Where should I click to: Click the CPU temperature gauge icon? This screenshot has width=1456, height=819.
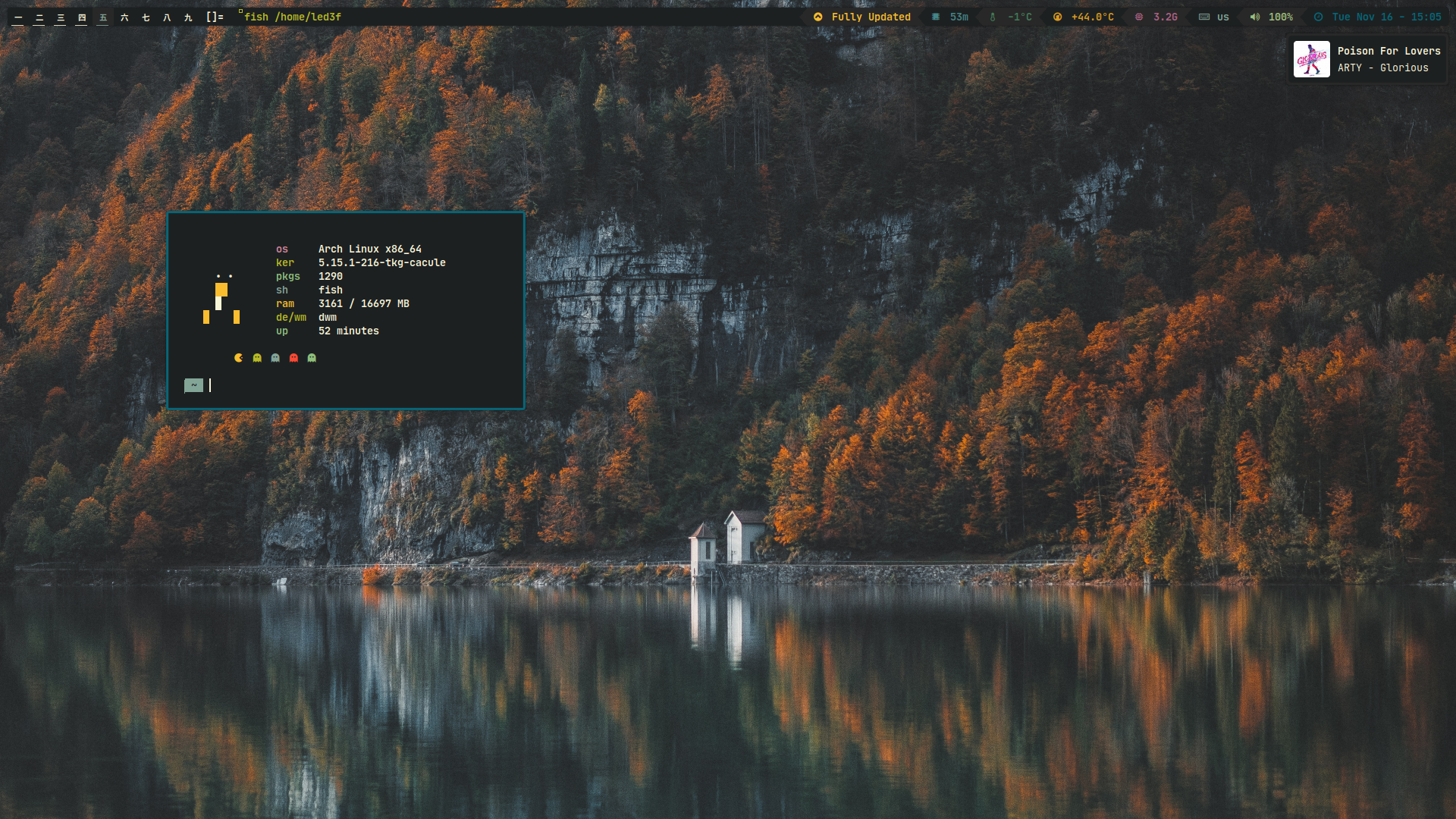tap(1057, 17)
